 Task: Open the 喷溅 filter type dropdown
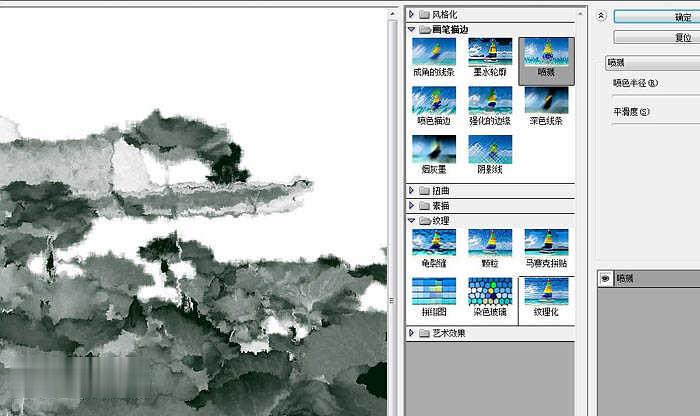[653, 63]
